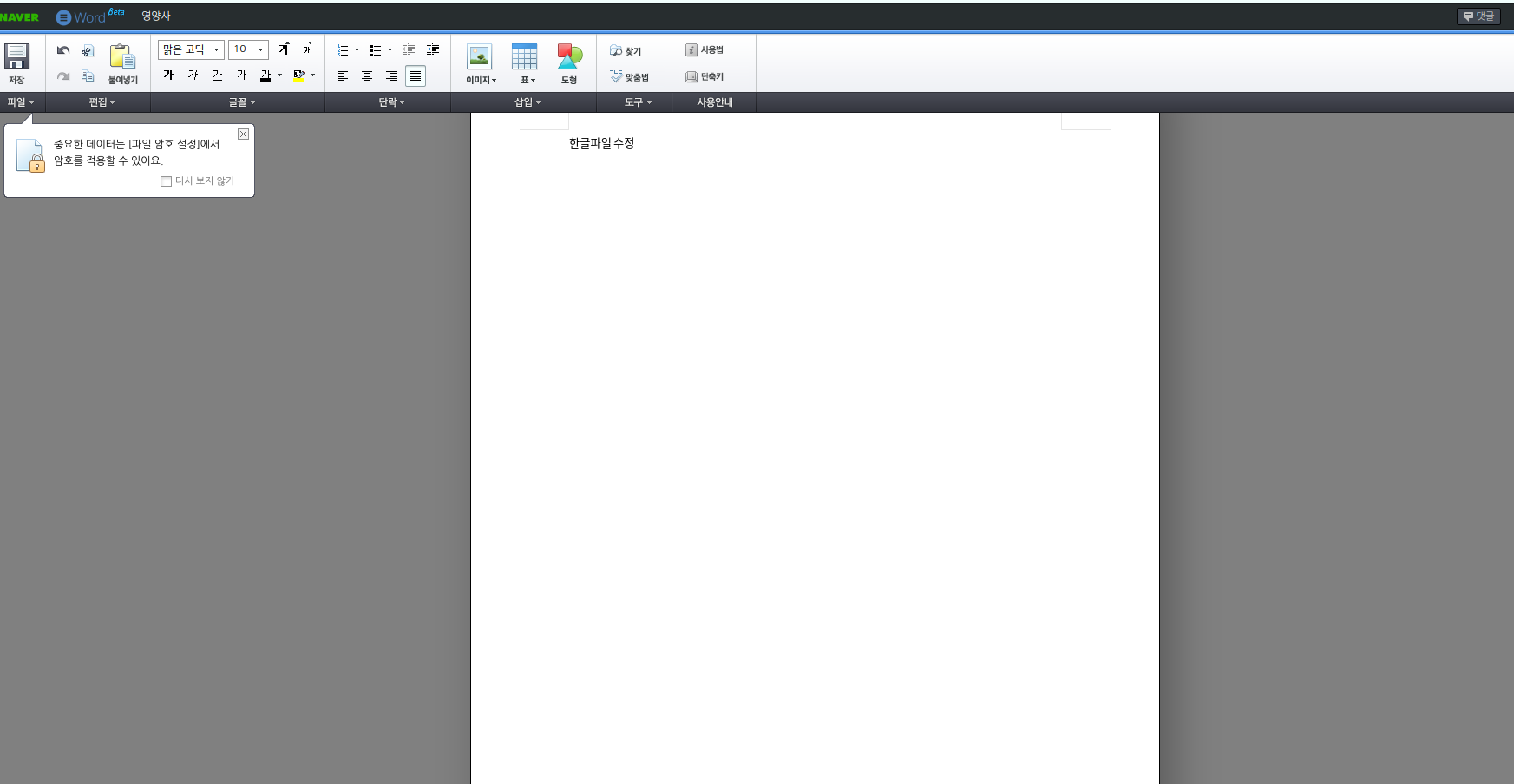Viewport: 1514px width, 784px height.
Task: Toggle underline text formatting
Action: (218, 75)
